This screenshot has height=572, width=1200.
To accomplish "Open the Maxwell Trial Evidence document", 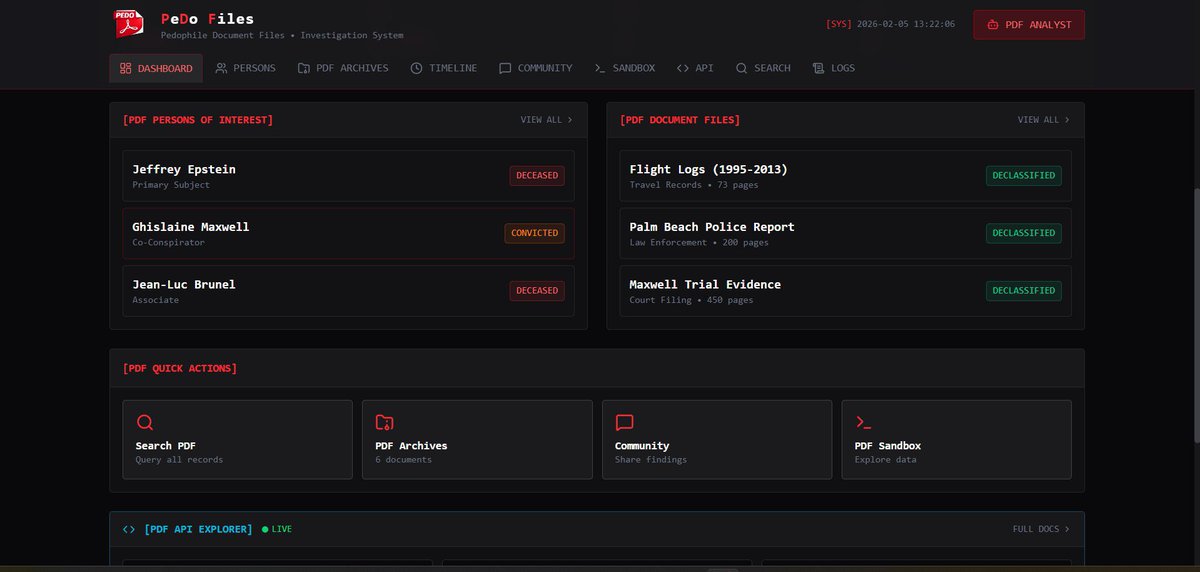I will tap(846, 291).
